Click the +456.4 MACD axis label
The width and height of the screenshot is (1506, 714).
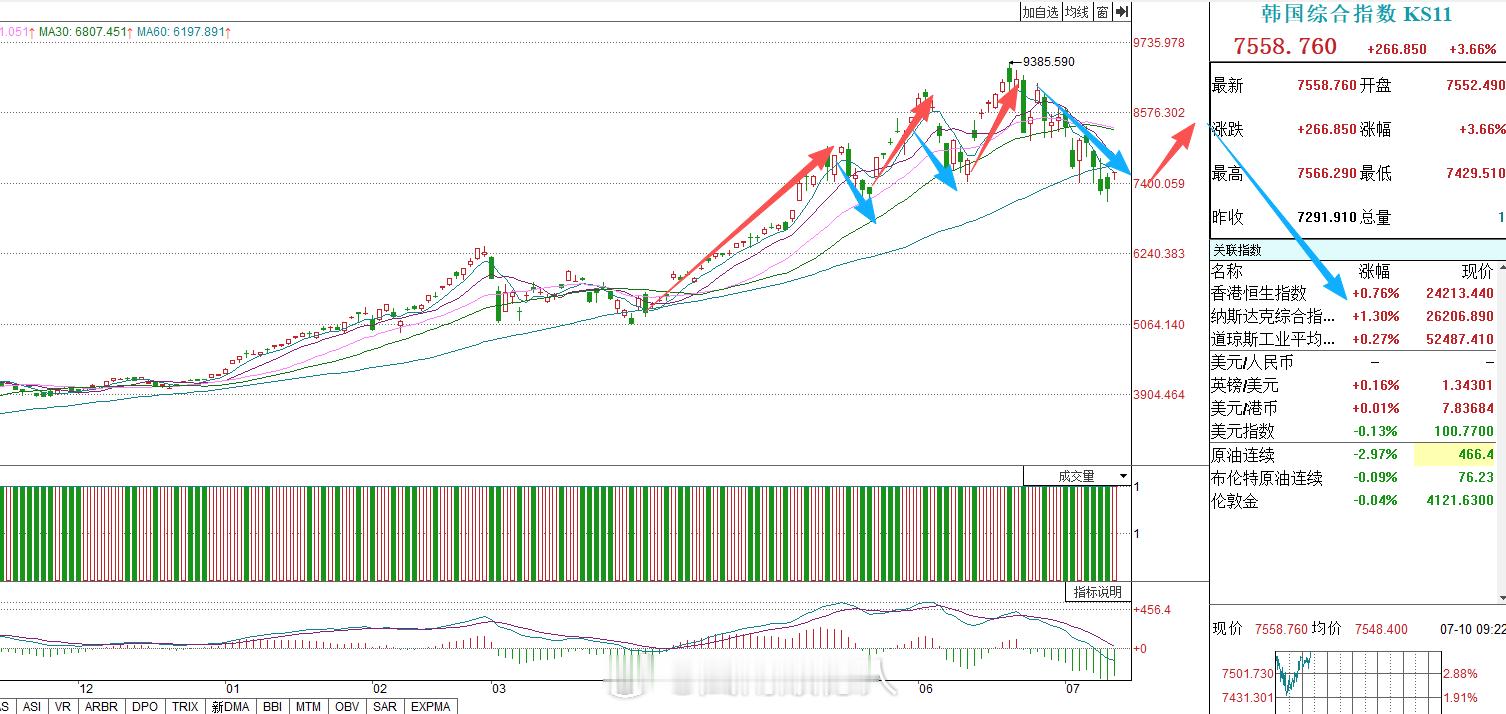(x=1152, y=609)
